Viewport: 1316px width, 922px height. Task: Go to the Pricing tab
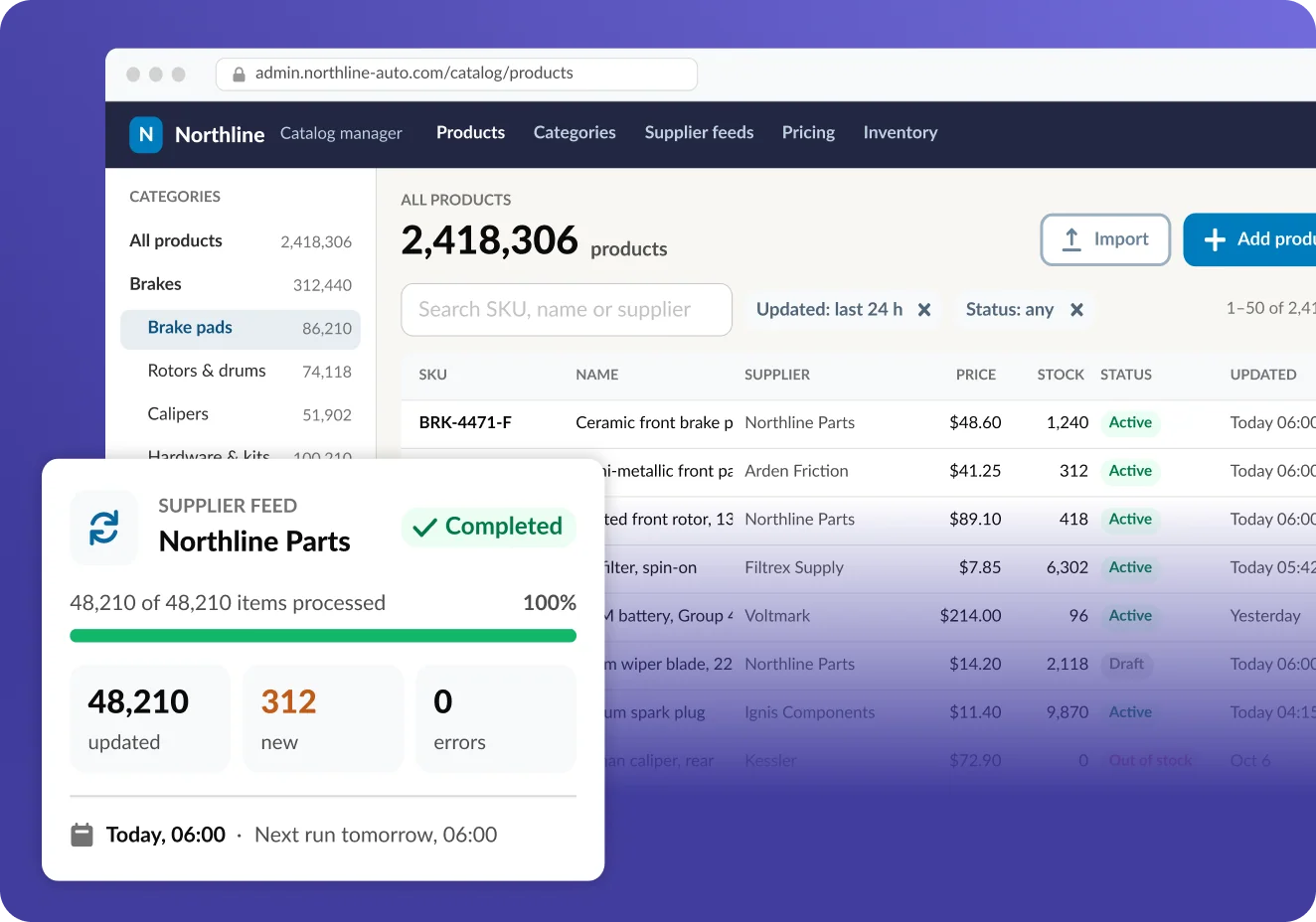pos(808,133)
